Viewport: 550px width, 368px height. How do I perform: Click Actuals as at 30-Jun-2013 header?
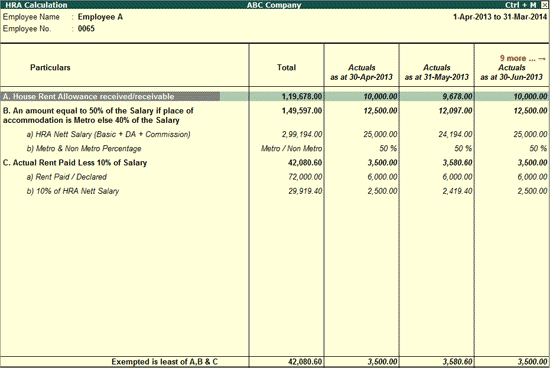pos(512,72)
